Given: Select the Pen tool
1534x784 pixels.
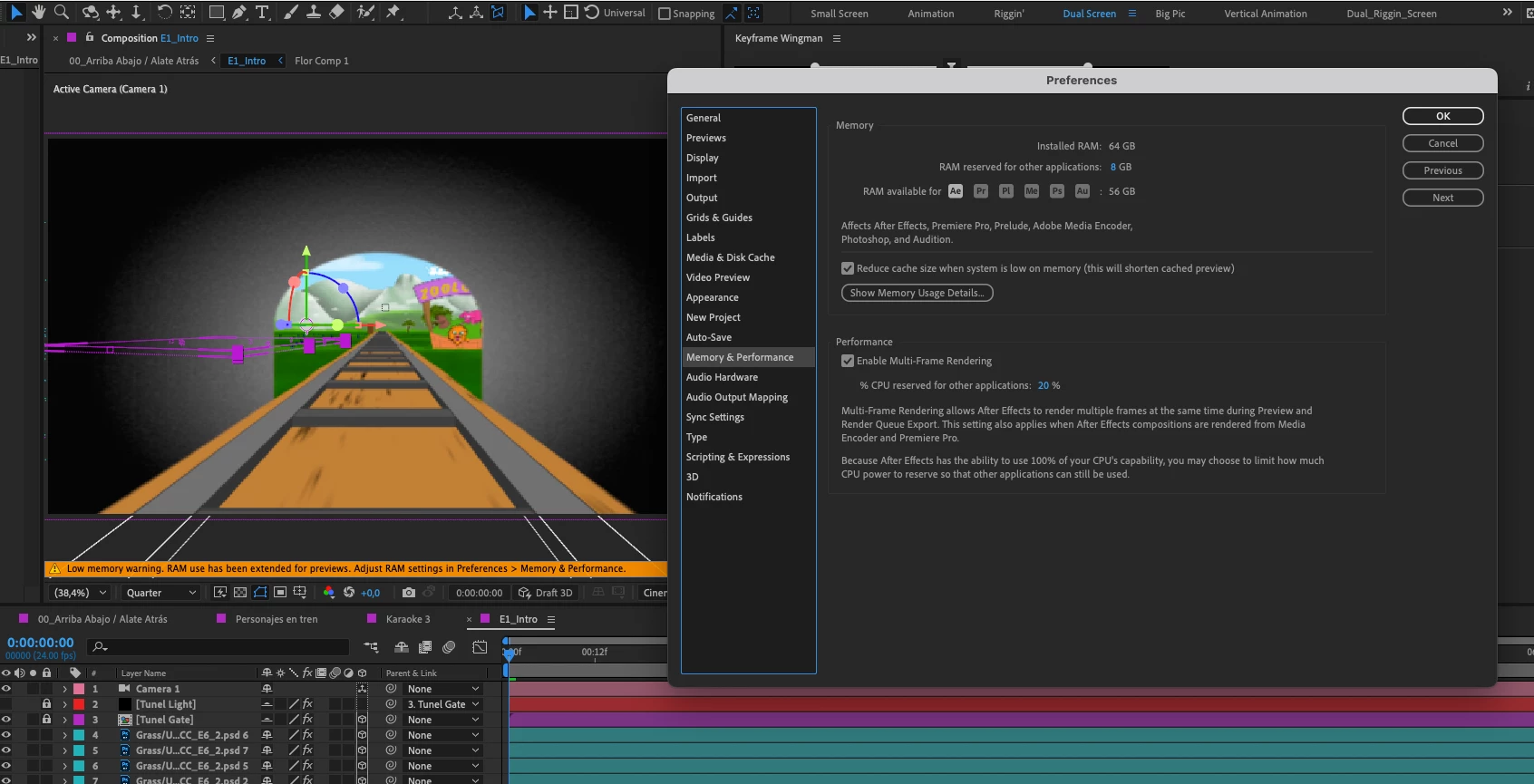Looking at the screenshot, I should [x=239, y=12].
